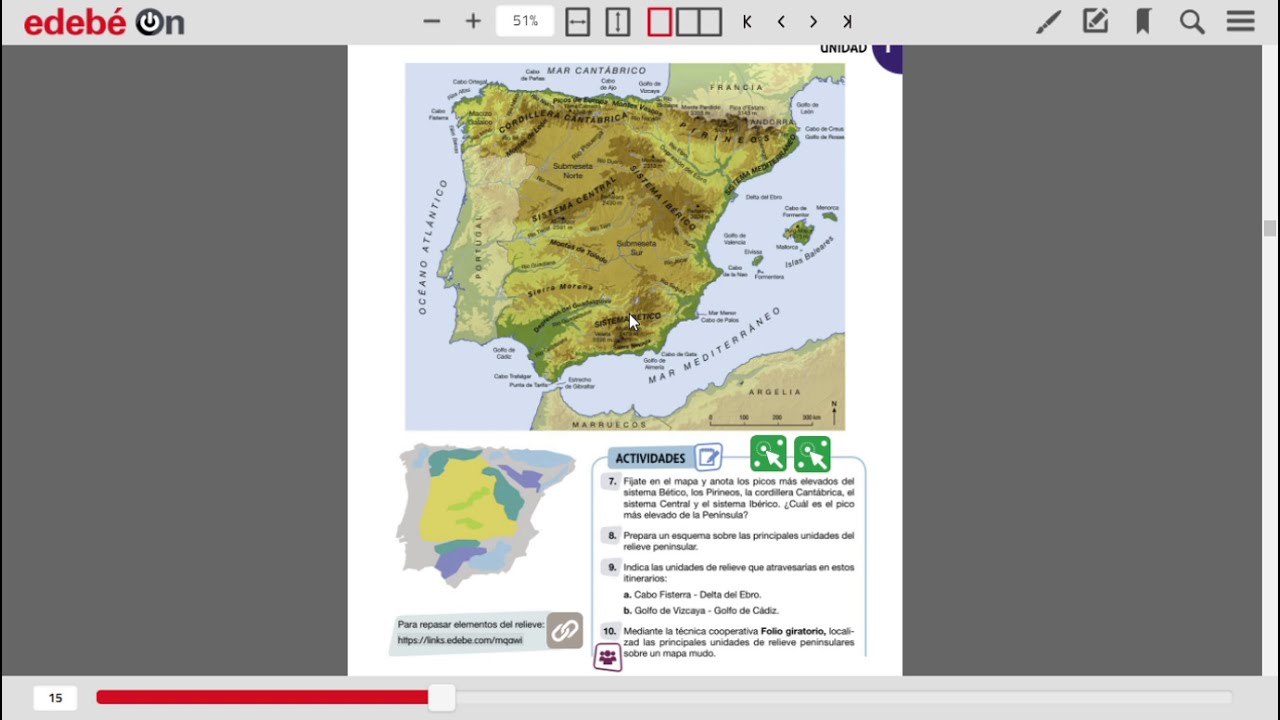Switch to two-page view mode

[x=697, y=20]
